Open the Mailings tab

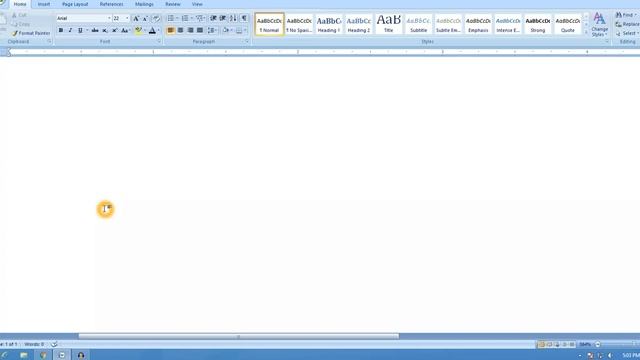[x=144, y=4]
